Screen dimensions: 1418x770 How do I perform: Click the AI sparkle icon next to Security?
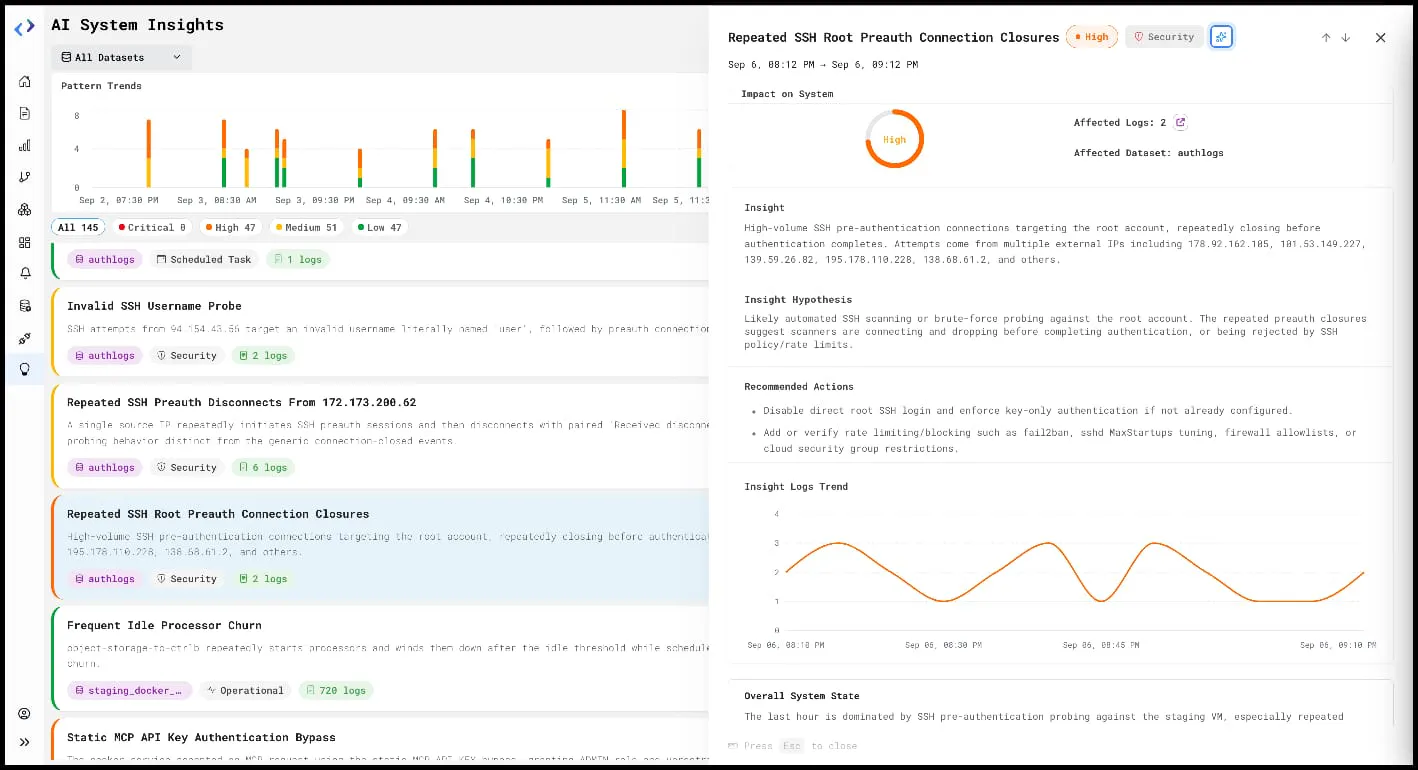tap(1221, 37)
